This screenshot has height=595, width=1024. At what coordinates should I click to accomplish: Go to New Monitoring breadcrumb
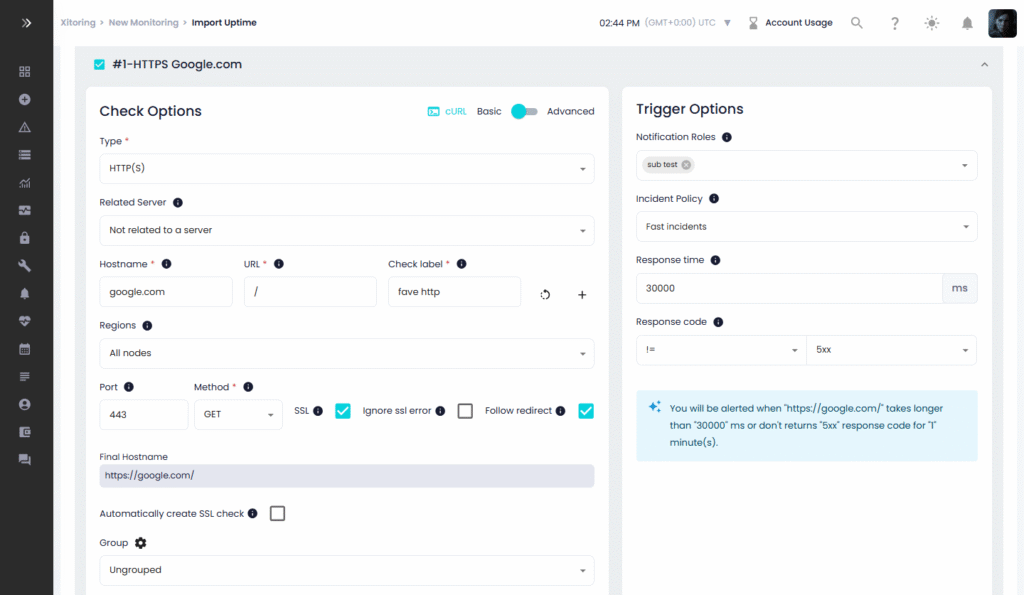click(x=144, y=22)
